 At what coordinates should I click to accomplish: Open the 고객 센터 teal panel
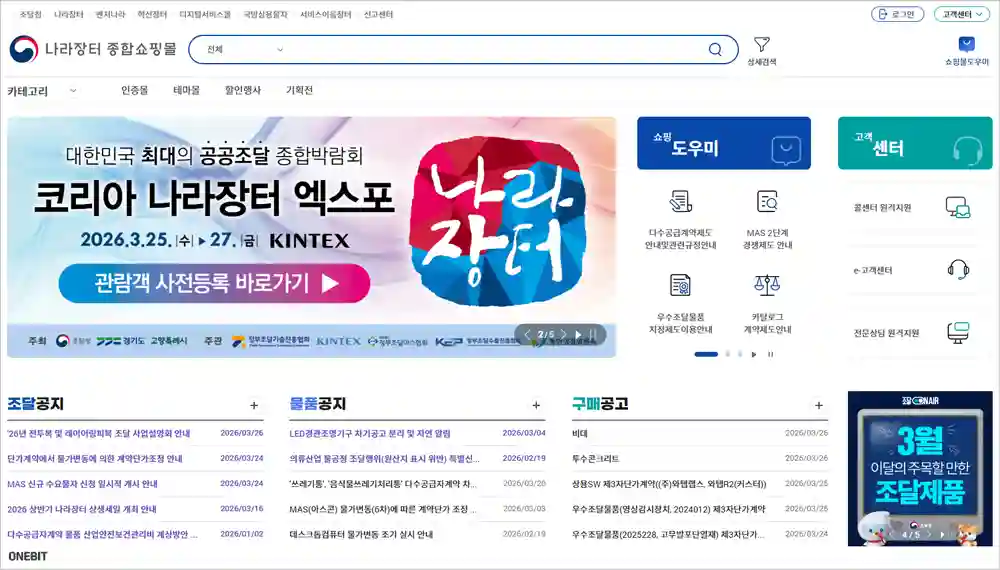coord(915,143)
